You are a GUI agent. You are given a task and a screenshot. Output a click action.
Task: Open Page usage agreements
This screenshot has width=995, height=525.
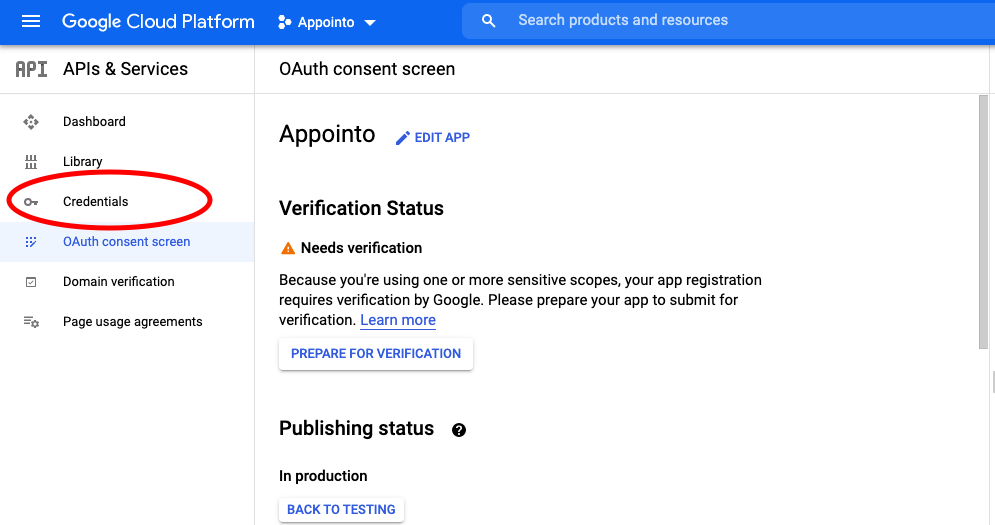pos(133,322)
